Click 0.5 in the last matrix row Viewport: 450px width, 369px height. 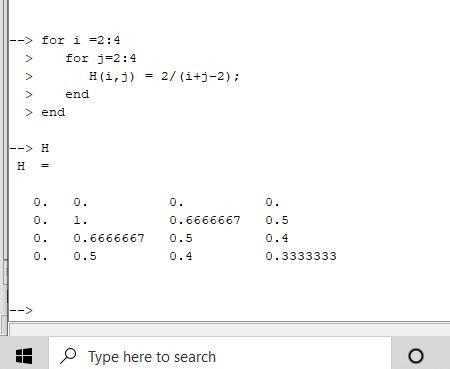point(85,256)
